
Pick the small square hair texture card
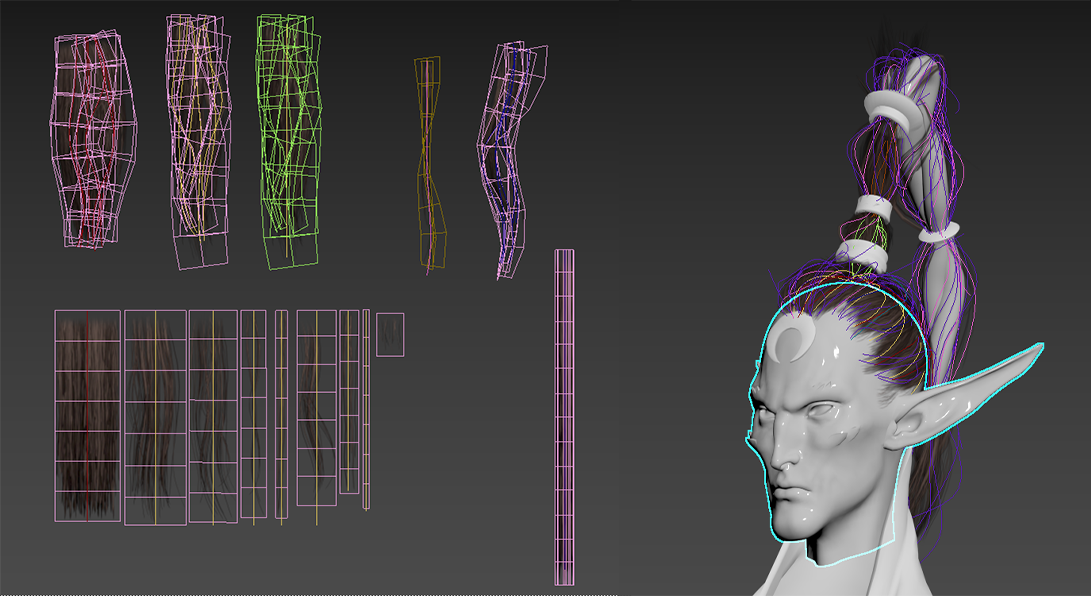390,335
